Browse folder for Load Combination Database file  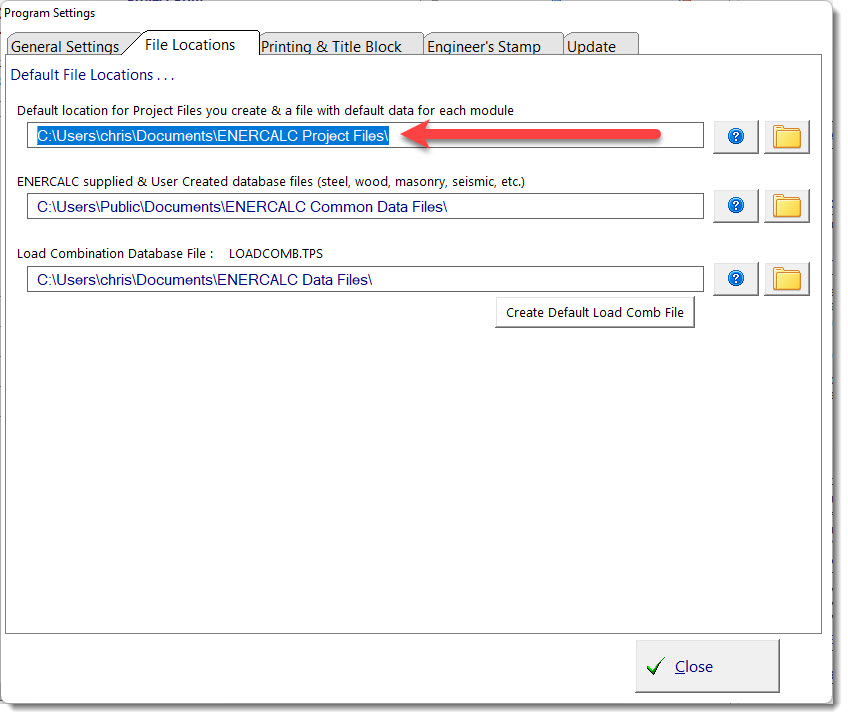coord(787,279)
